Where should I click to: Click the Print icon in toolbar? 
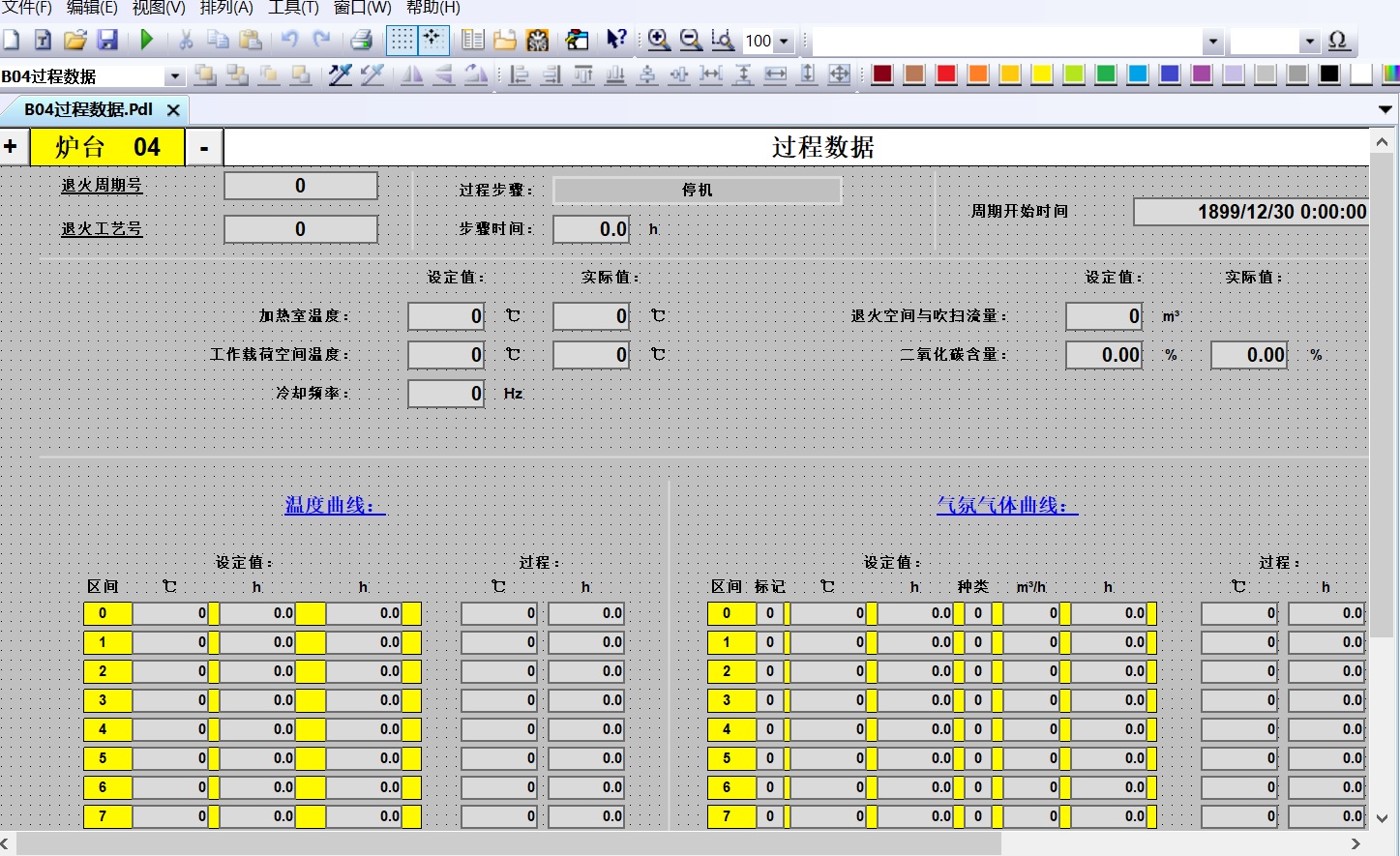coord(361,40)
